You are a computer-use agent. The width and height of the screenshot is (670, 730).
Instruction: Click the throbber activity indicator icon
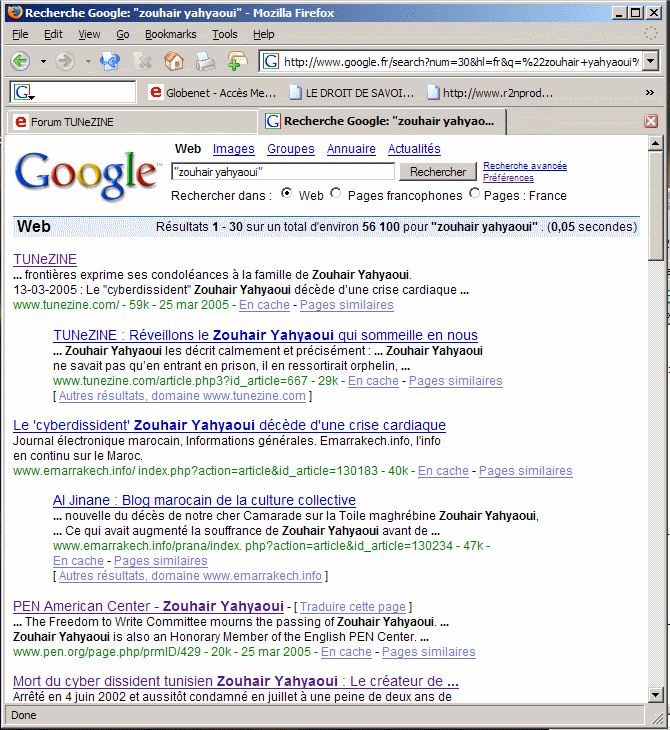(651, 33)
